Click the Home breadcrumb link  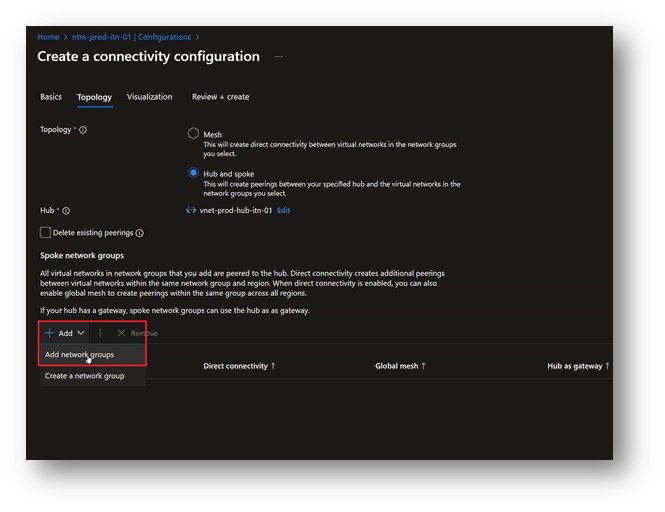48,37
